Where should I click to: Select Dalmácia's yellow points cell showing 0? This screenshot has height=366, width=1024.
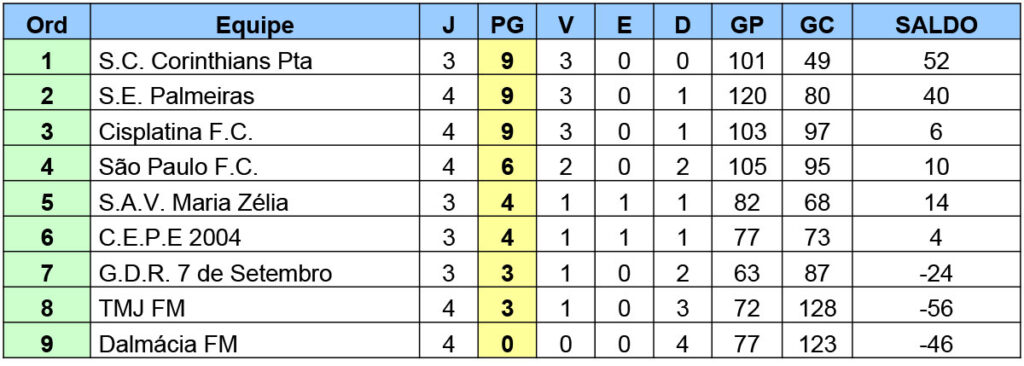pyautogui.click(x=507, y=342)
